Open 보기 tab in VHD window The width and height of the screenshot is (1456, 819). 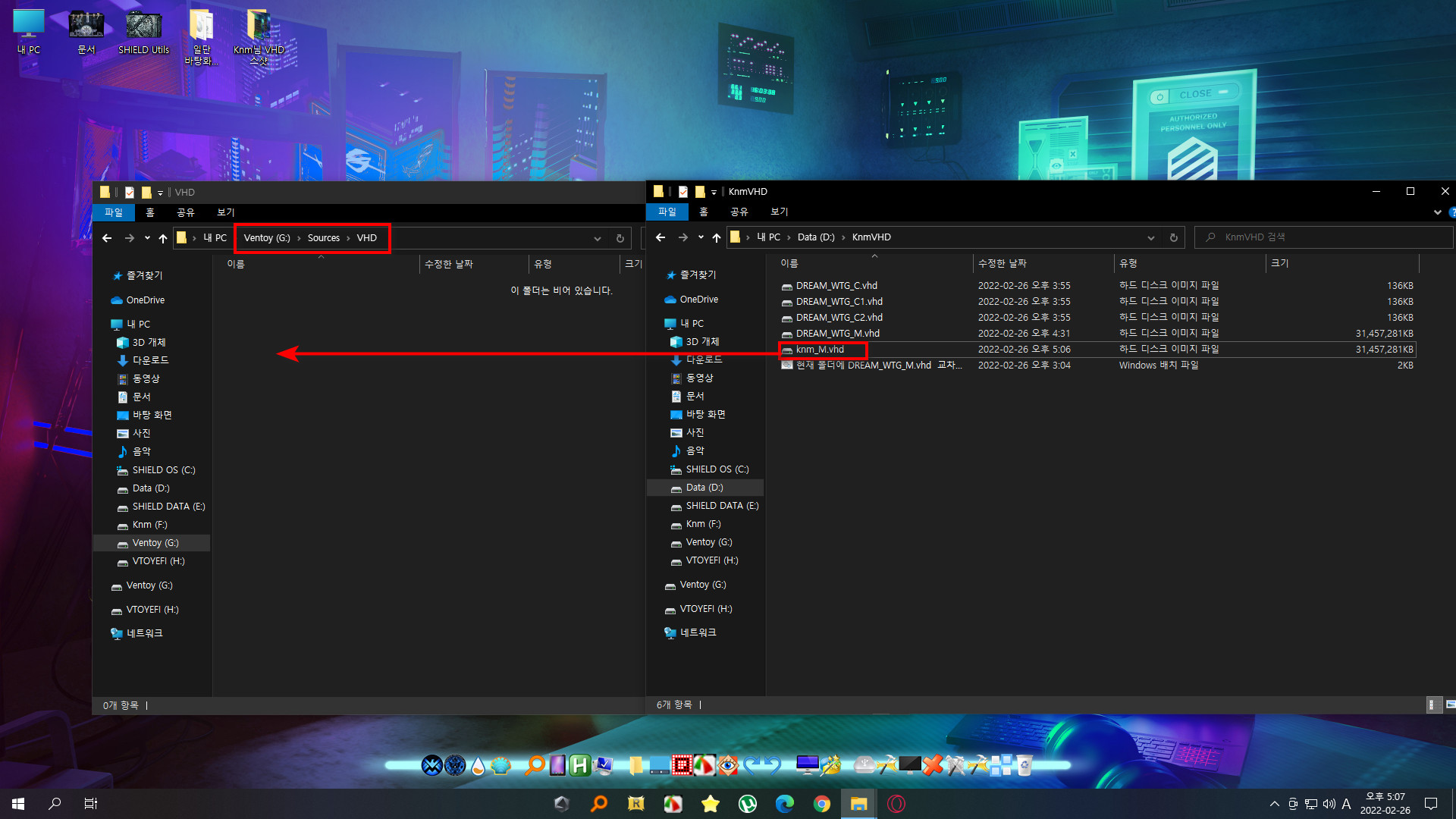click(226, 212)
